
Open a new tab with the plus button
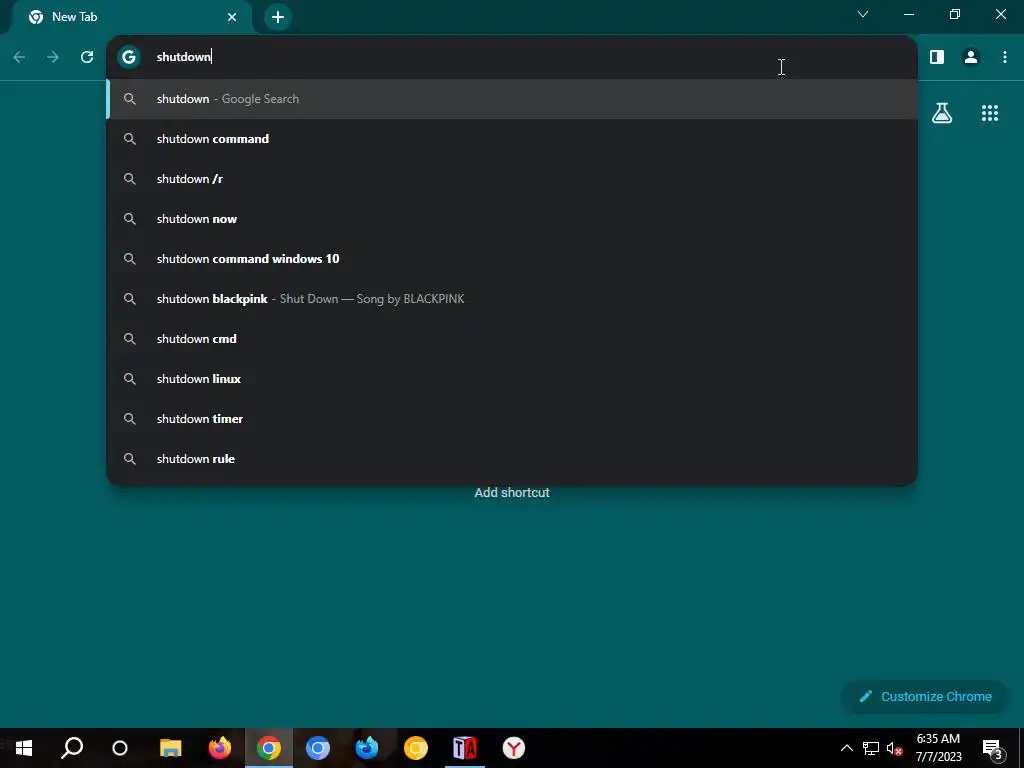[278, 17]
